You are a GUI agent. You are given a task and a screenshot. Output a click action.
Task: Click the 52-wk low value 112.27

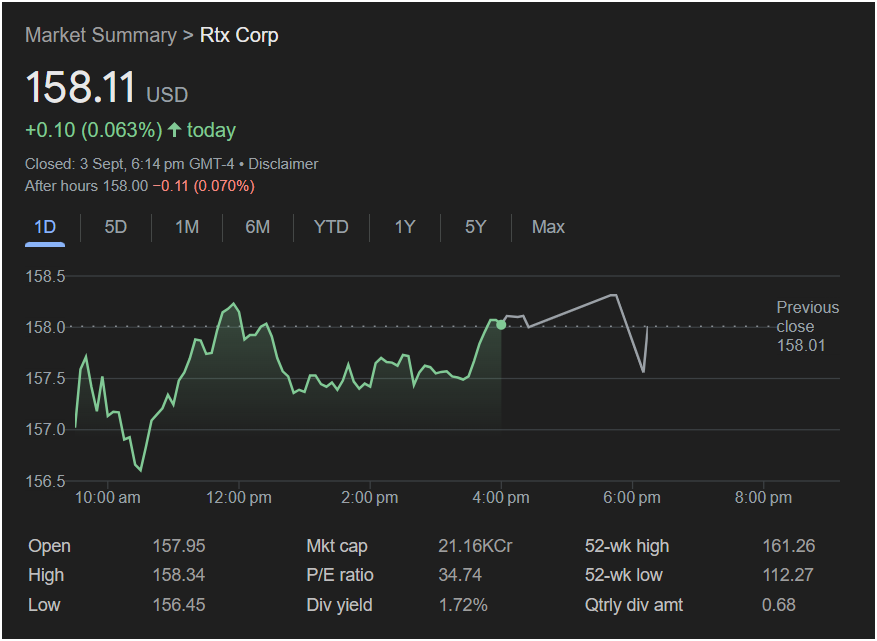pyautogui.click(x=788, y=575)
